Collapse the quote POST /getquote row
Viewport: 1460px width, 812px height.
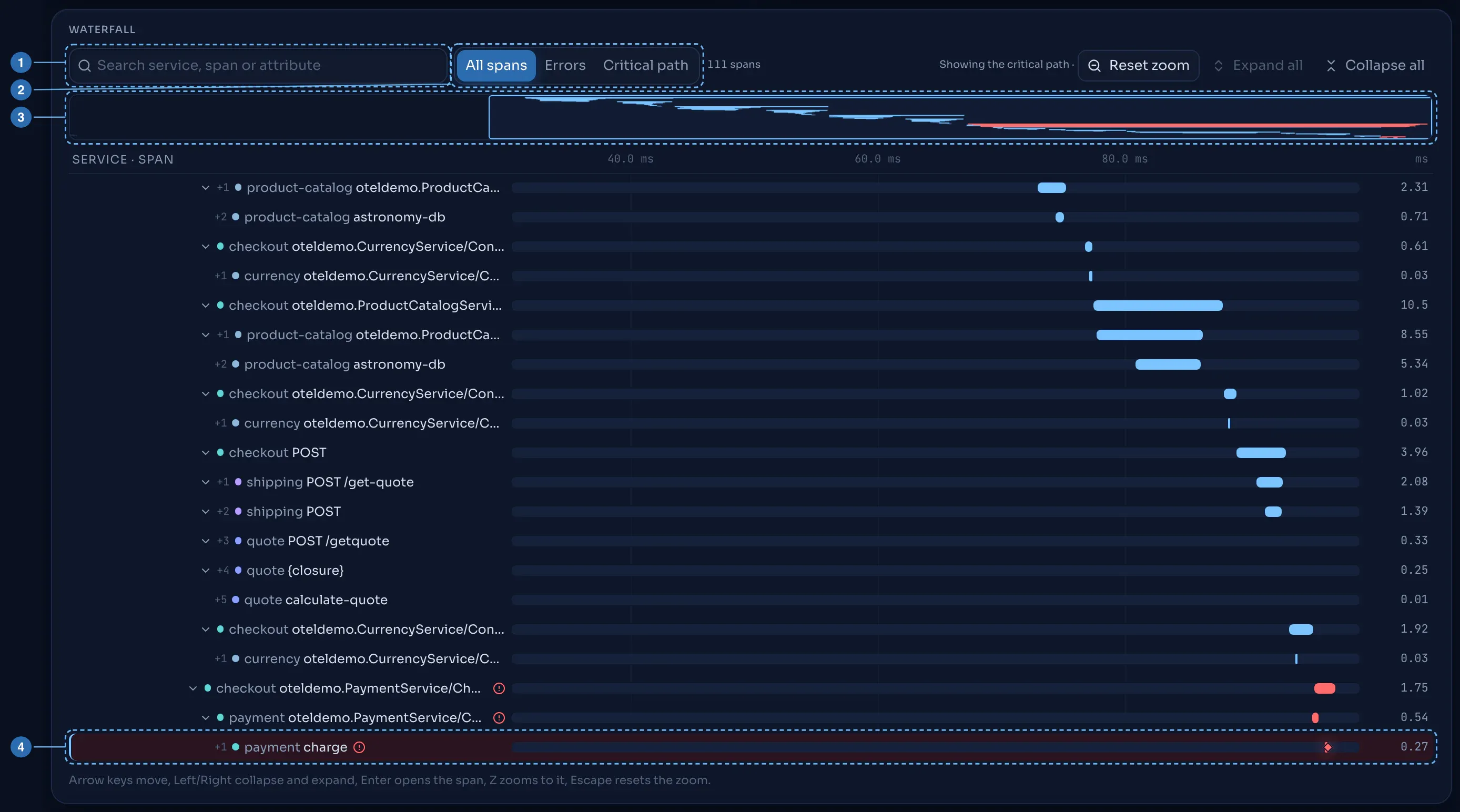[x=206, y=541]
